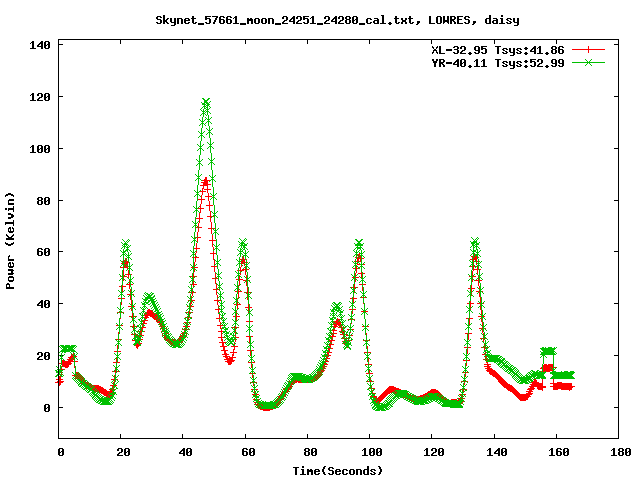Image resolution: width=640 pixels, height=480 pixels.
Task: Click the 80 tick label on the power axis
Action: coord(44,201)
